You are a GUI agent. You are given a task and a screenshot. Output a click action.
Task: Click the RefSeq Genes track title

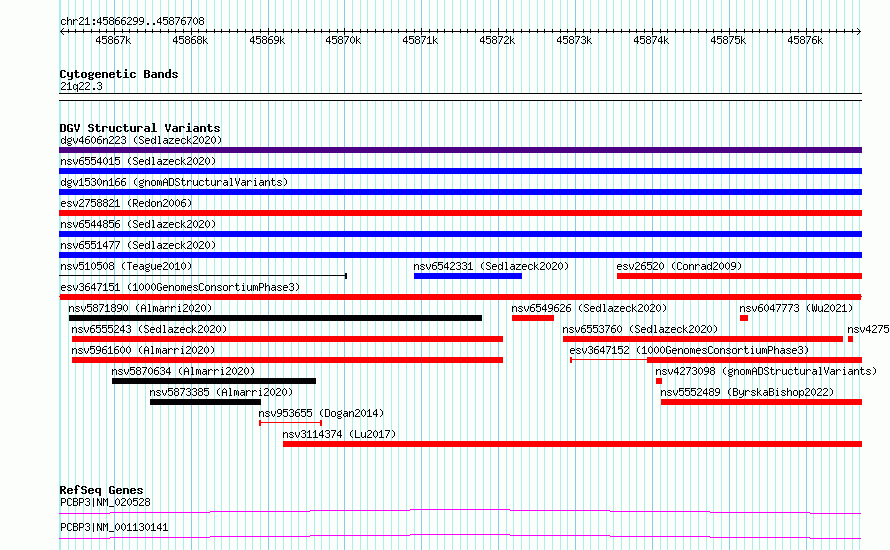[101, 490]
